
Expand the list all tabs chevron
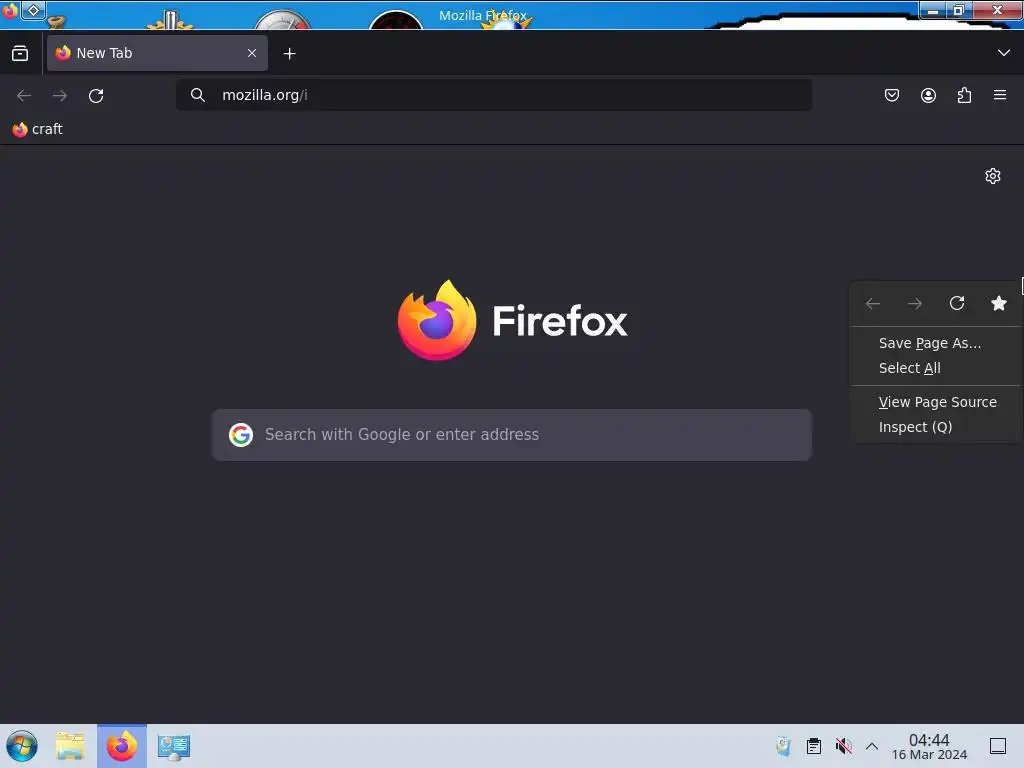click(1004, 53)
